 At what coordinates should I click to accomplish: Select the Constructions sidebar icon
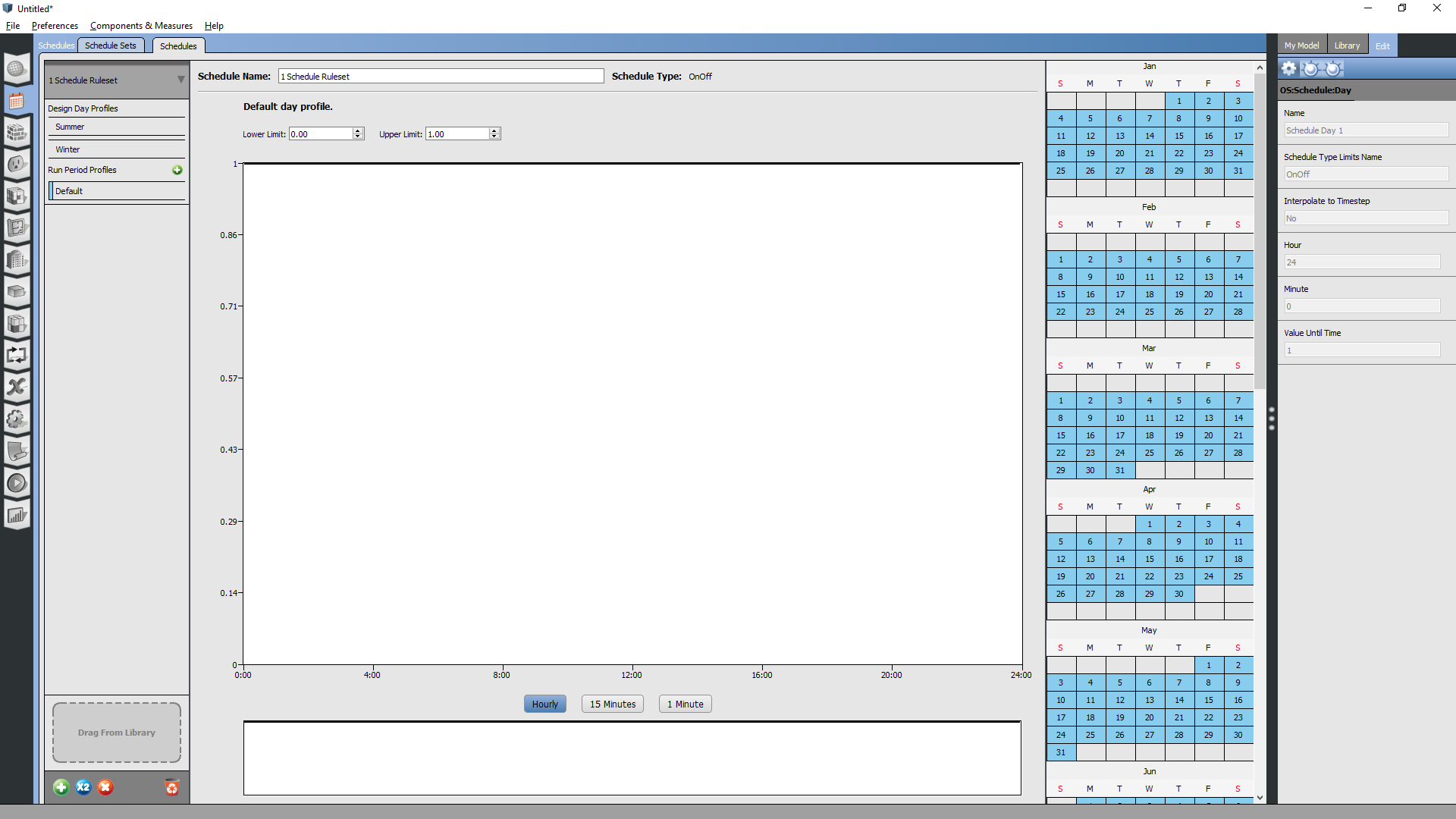(17, 133)
